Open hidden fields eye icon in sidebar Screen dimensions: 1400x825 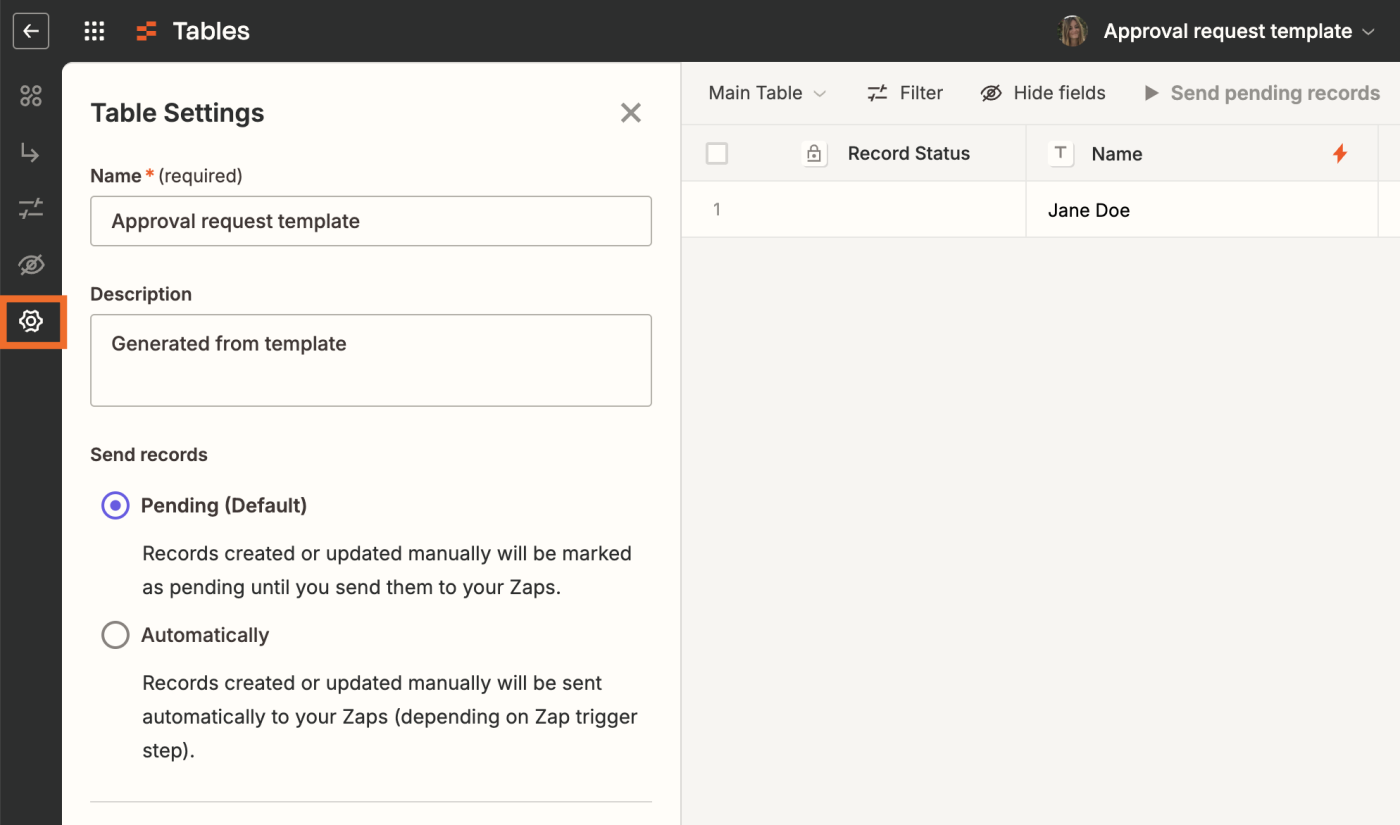pyautogui.click(x=31, y=265)
